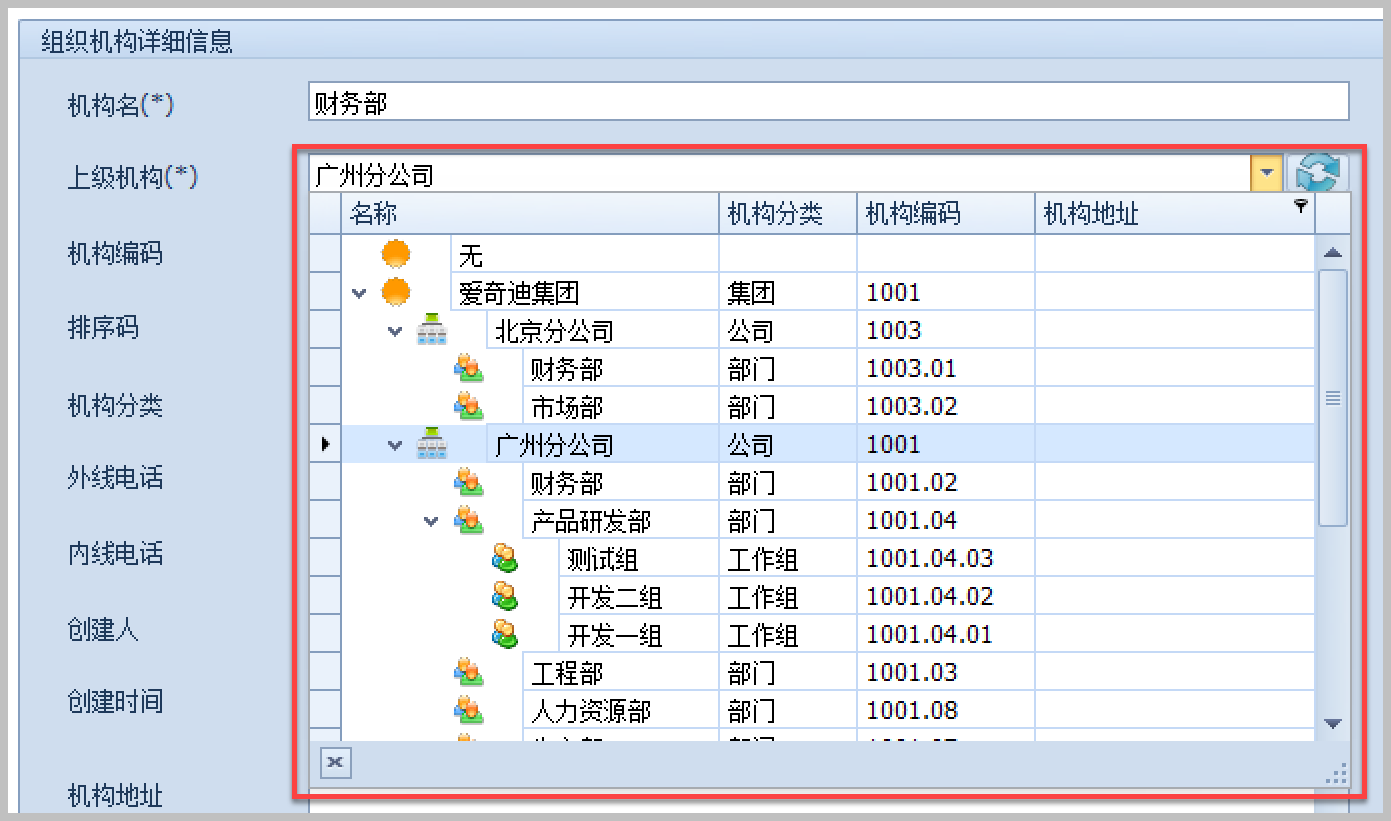The height and width of the screenshot is (821, 1391).
Task: Click the department icon of 人力资源部
Action: click(x=468, y=711)
